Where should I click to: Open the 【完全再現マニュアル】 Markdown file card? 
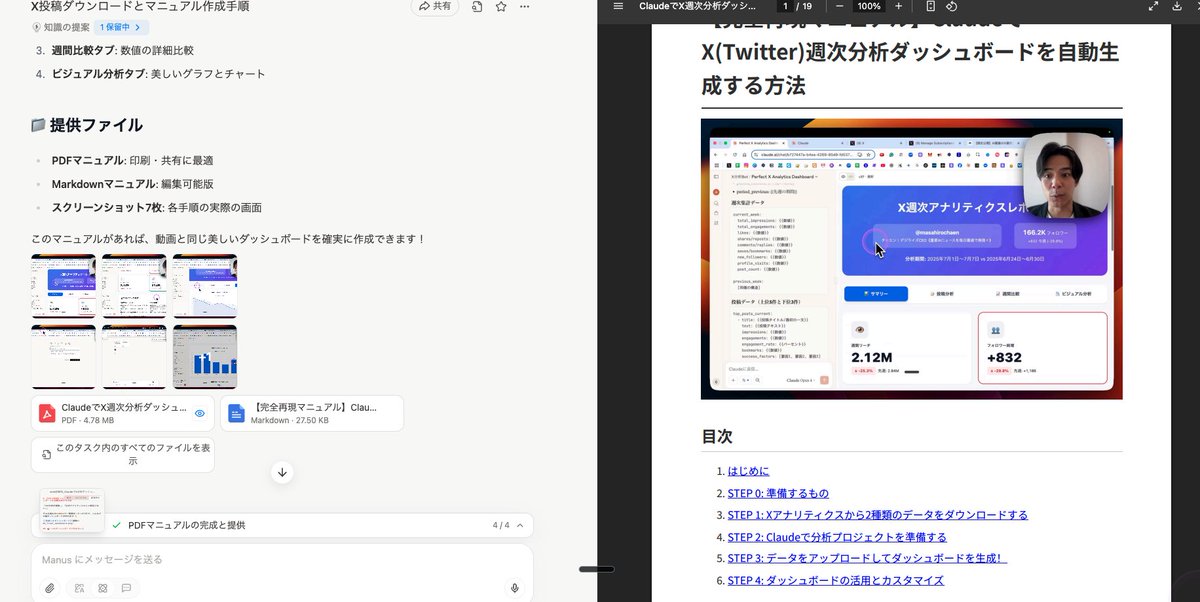point(312,413)
